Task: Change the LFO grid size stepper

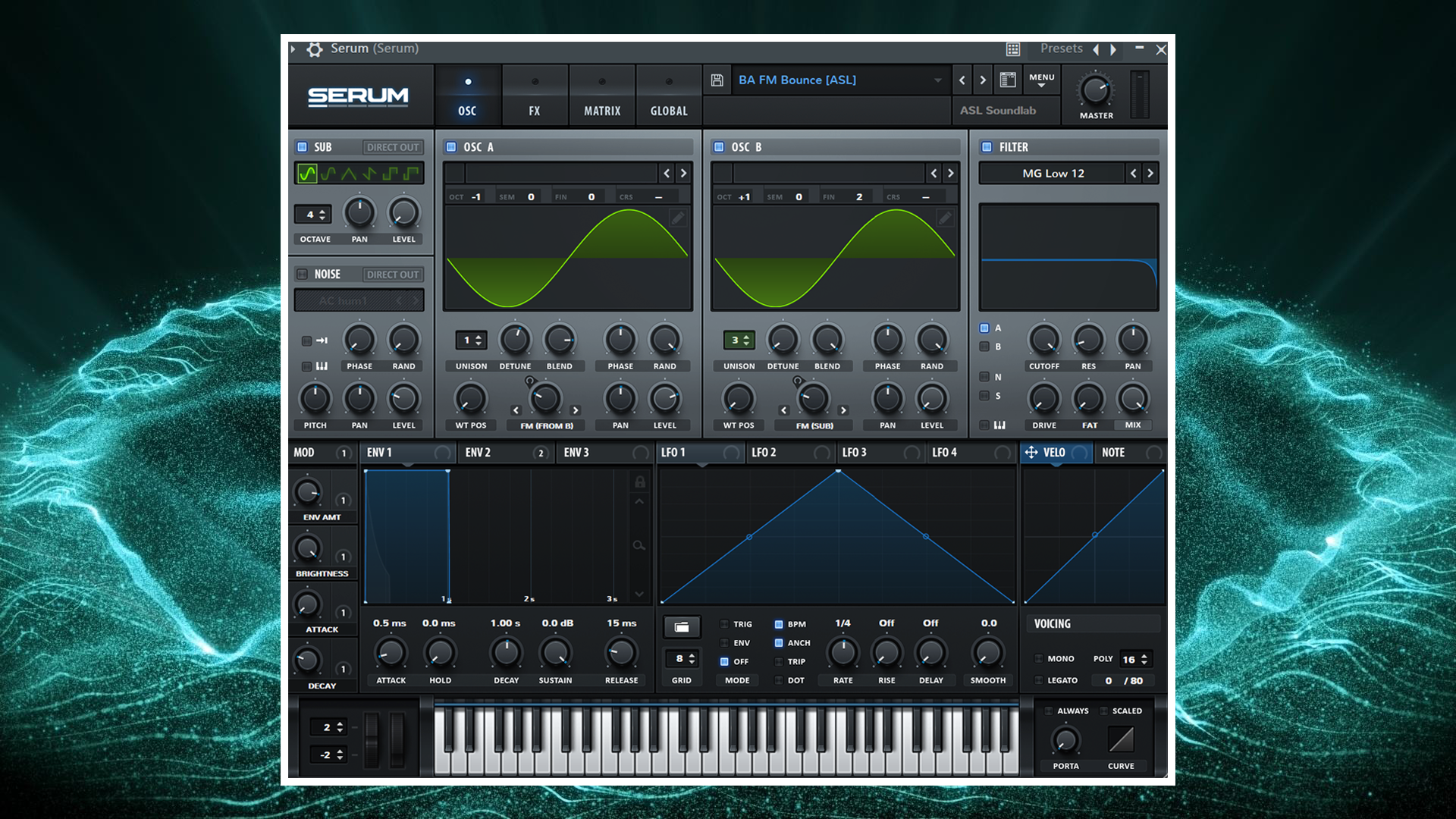Action: click(682, 658)
